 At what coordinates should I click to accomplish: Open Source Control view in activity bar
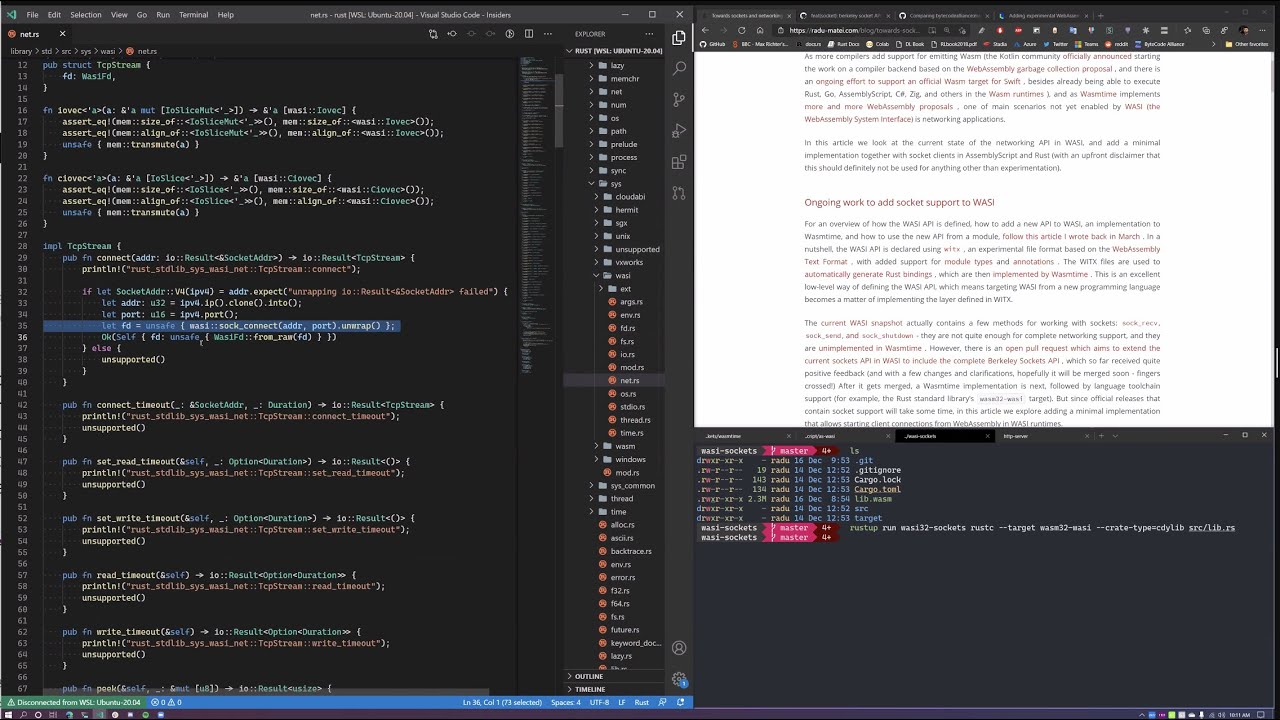point(679,99)
